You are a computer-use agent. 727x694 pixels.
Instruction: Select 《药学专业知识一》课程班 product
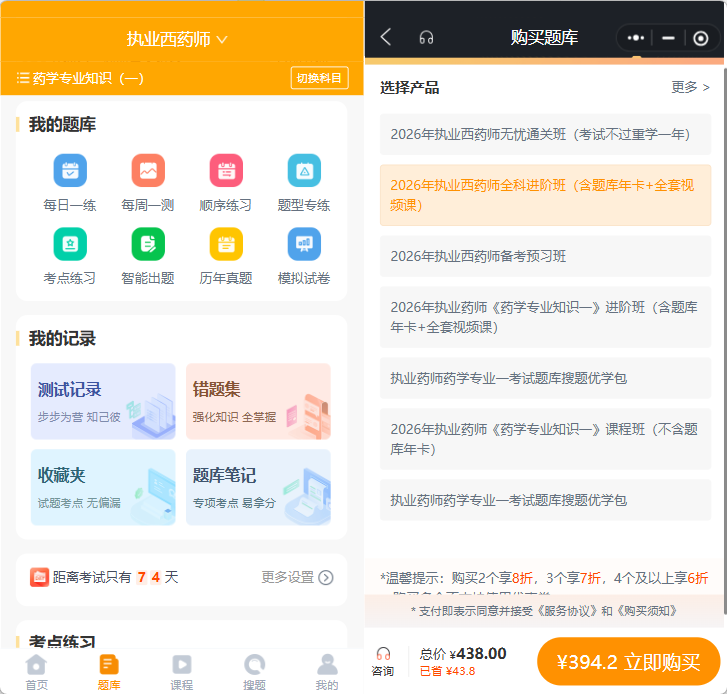pyautogui.click(x=545, y=439)
